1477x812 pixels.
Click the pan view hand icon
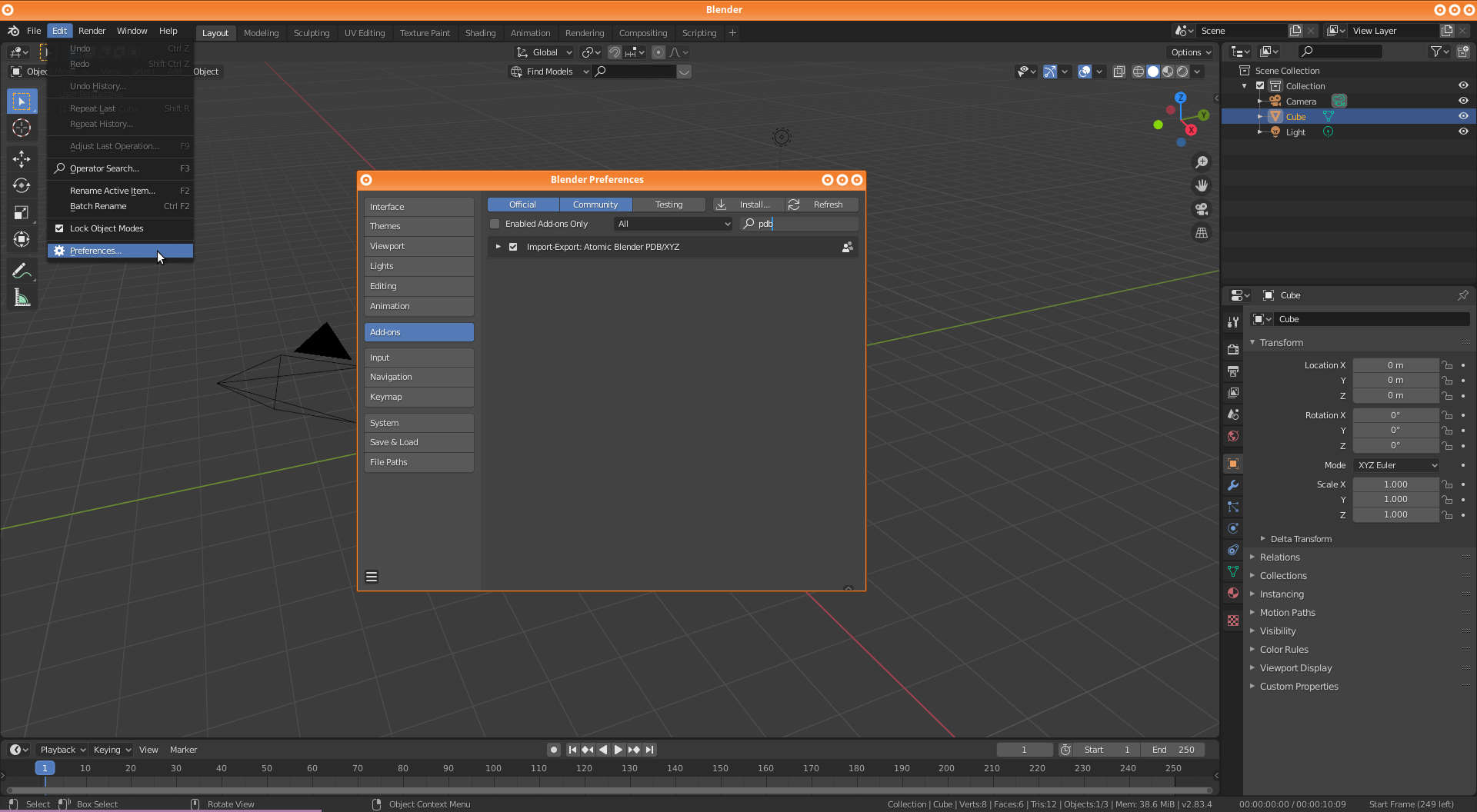(x=1202, y=185)
